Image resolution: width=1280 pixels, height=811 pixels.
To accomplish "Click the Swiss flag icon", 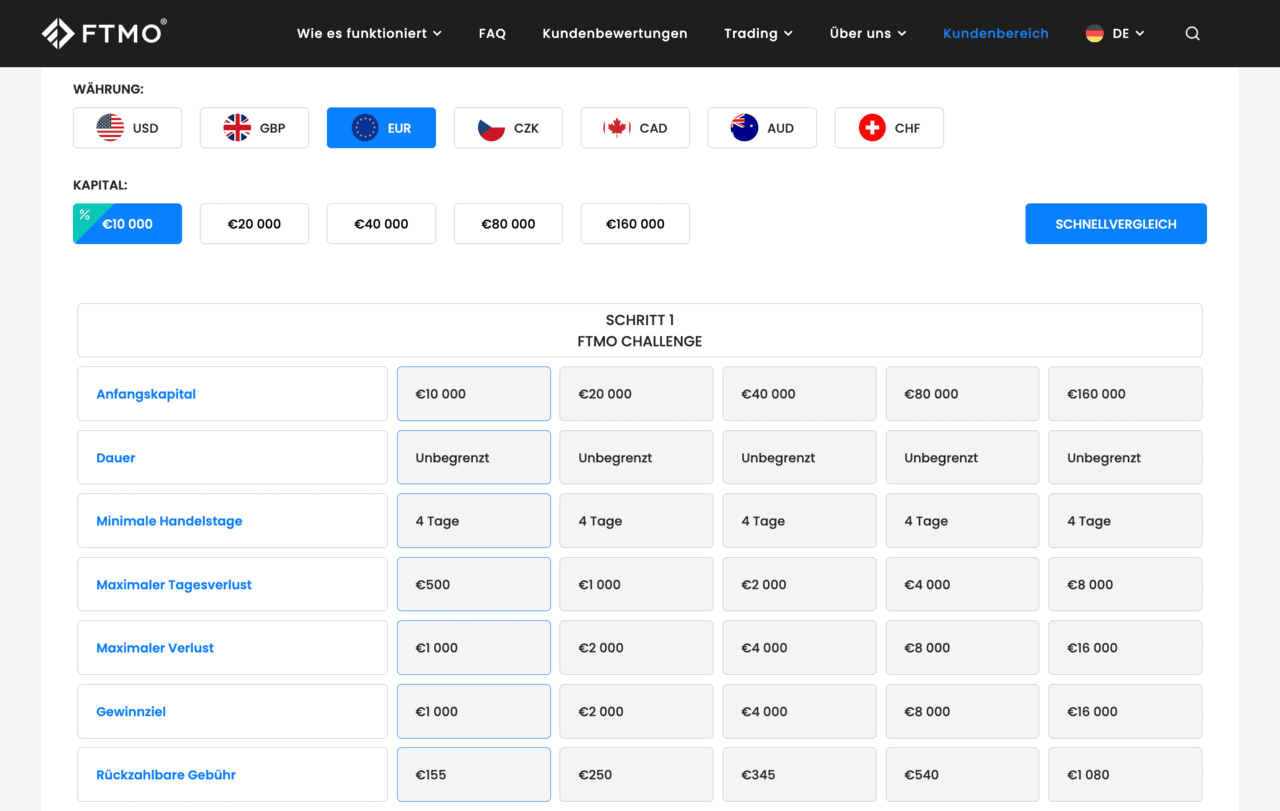I will 872,128.
